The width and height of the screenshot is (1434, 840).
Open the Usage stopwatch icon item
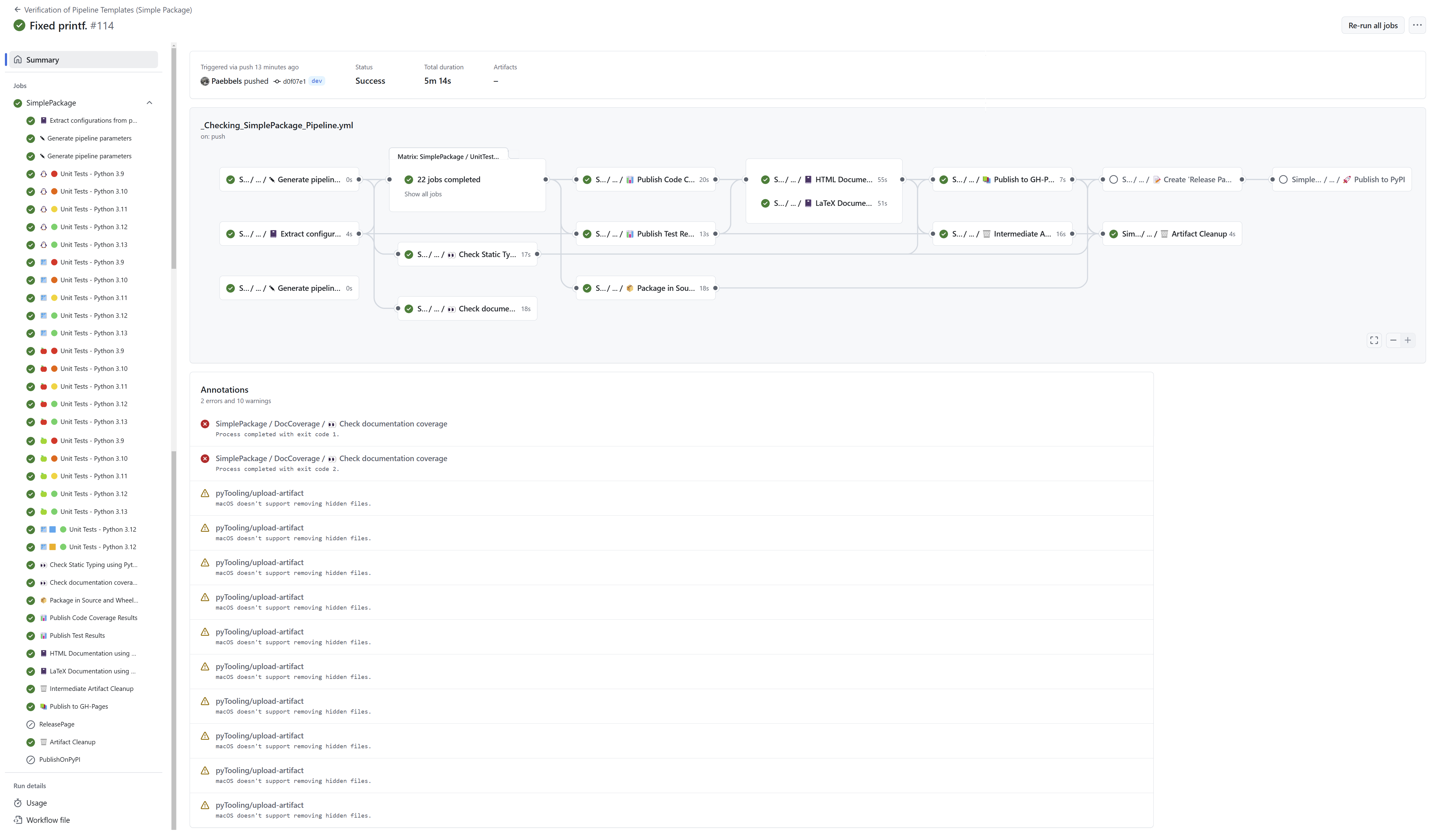pos(17,803)
